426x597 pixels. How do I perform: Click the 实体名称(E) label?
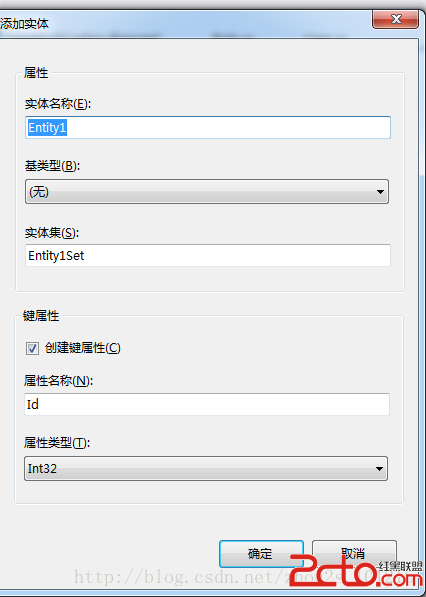(x=58, y=104)
